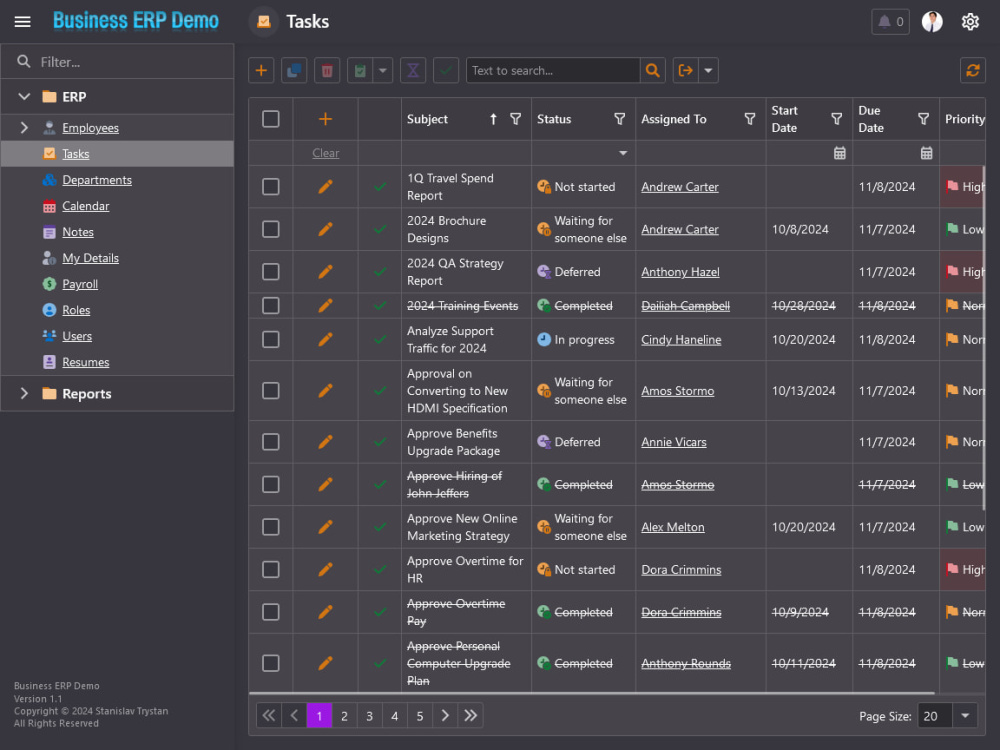Edit the 1Q Travel Spend Report task
Image resolution: width=1000 pixels, height=750 pixels.
point(325,187)
